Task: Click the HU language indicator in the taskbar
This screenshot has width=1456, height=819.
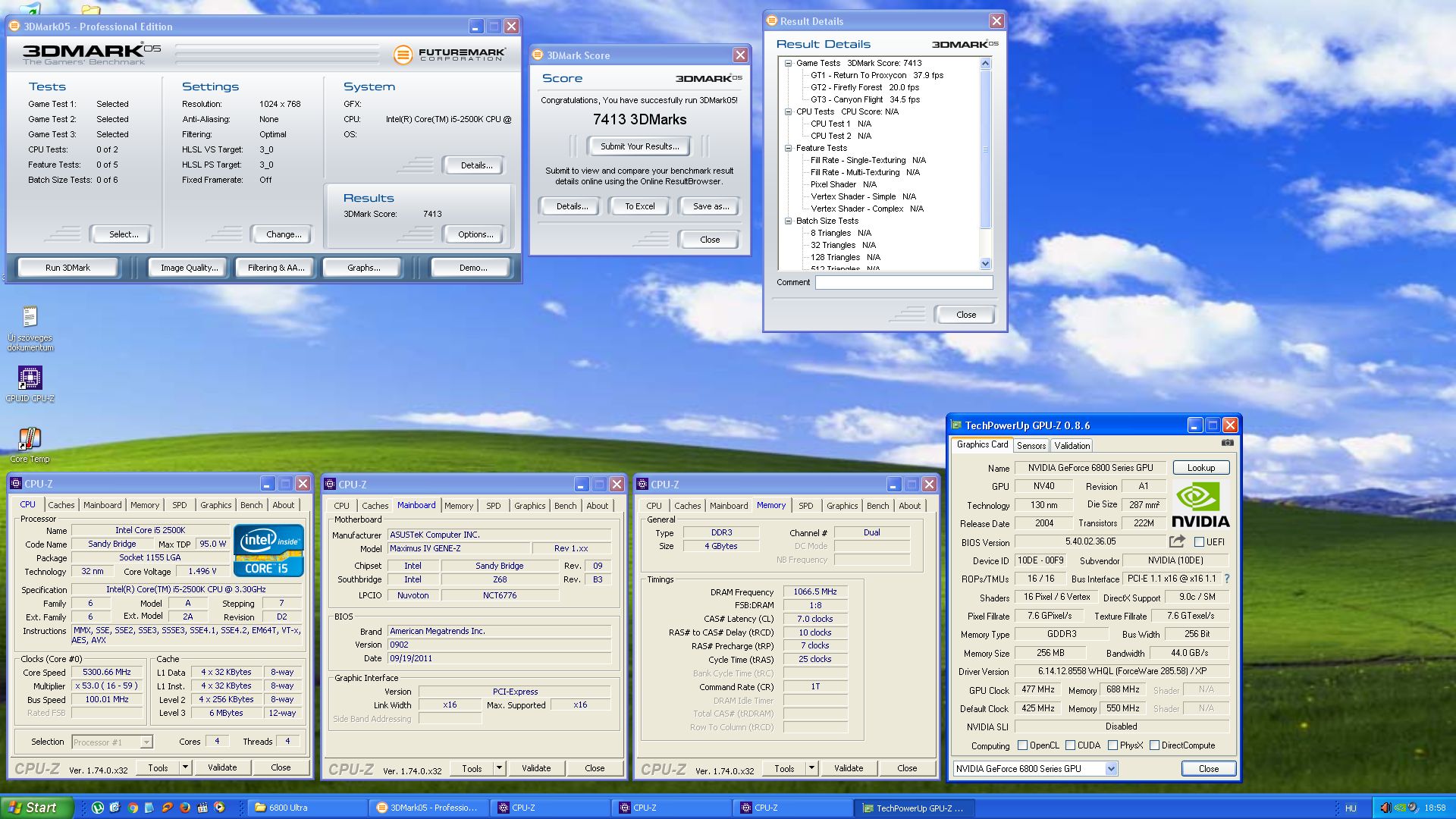Action: tap(1351, 808)
